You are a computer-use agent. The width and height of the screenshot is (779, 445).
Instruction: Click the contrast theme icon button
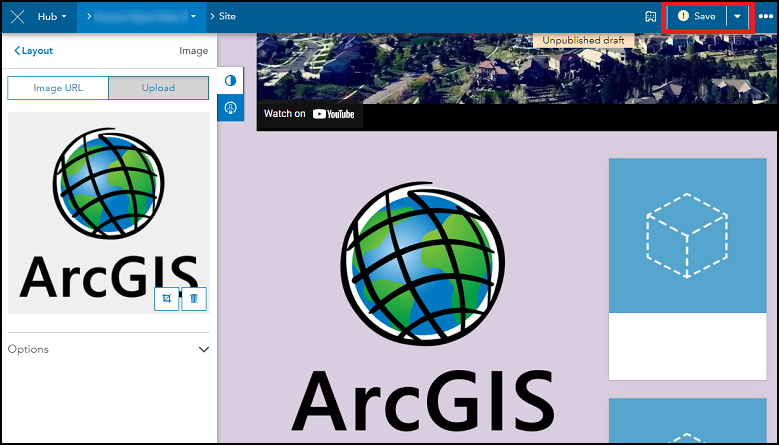[x=231, y=80]
